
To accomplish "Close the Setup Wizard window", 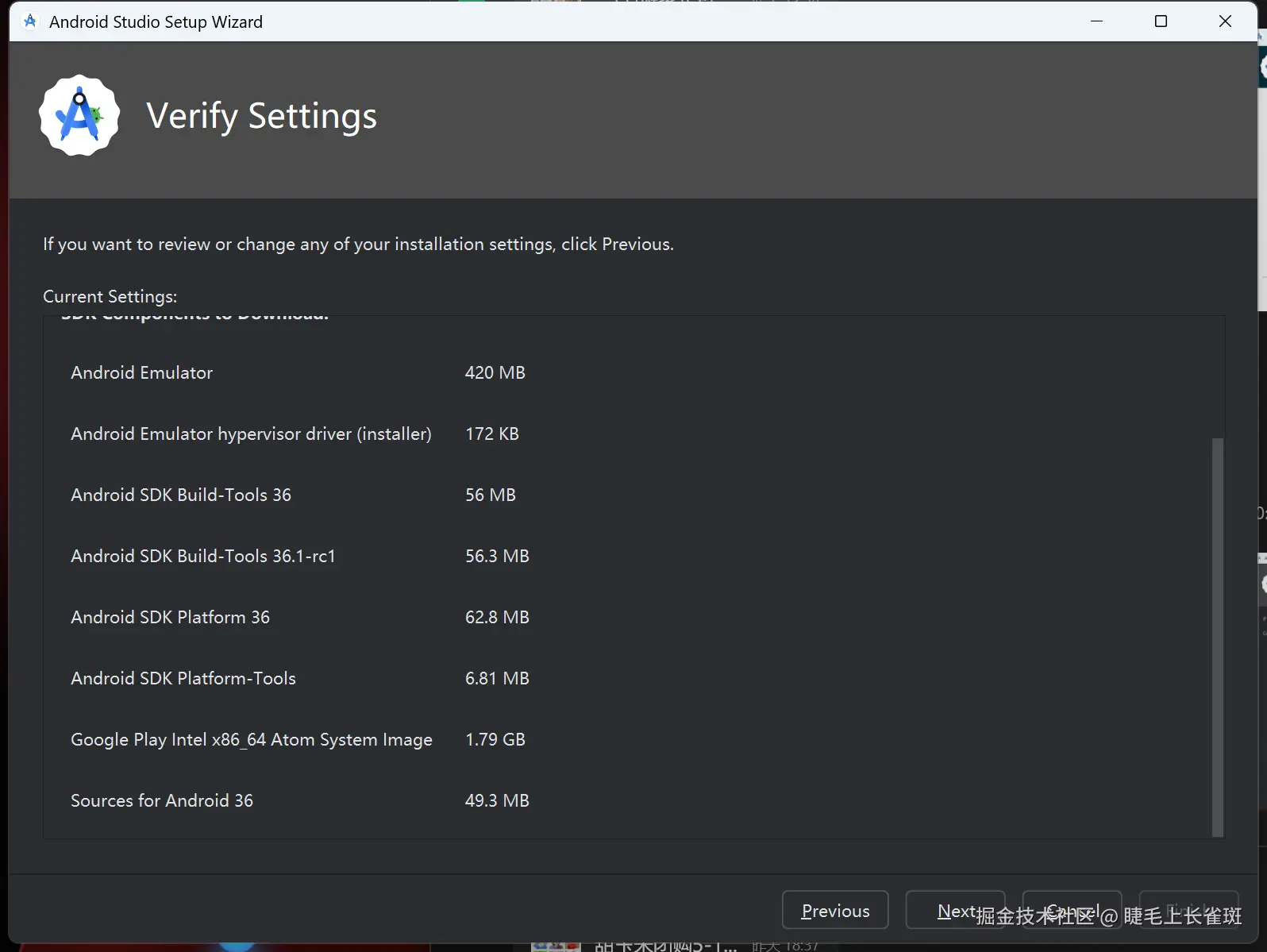I will click(1225, 21).
